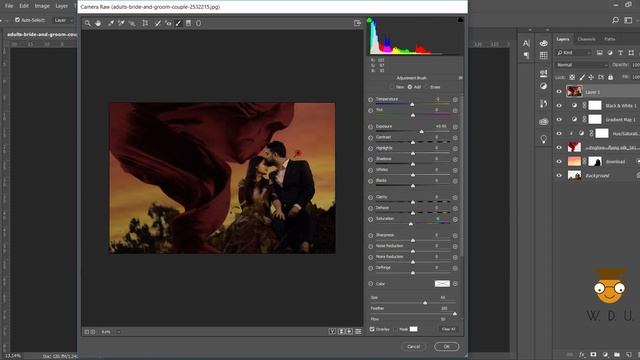Hide the Gradient Map 1 layer
Screen dimensions: 640x360
(x=559, y=120)
